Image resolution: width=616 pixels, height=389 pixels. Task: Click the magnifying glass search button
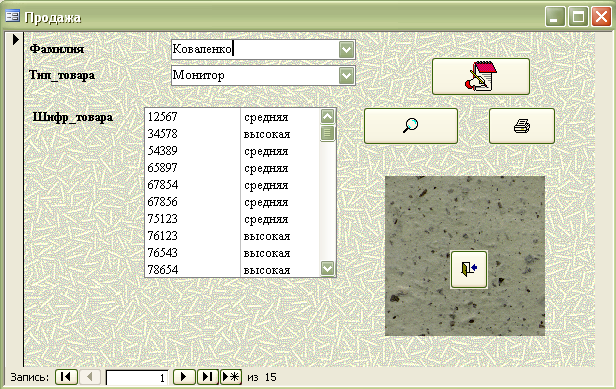[x=411, y=126]
